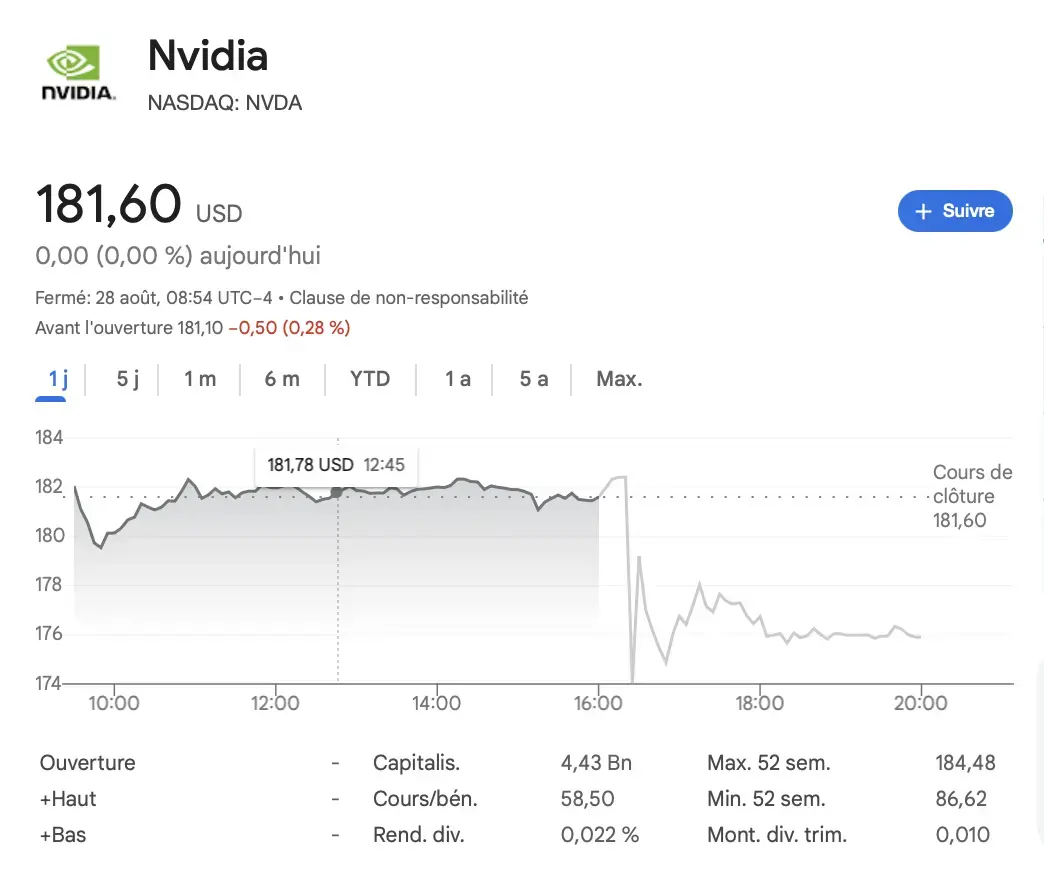Open the 5a chart view
This screenshot has width=1044, height=872.
click(534, 379)
